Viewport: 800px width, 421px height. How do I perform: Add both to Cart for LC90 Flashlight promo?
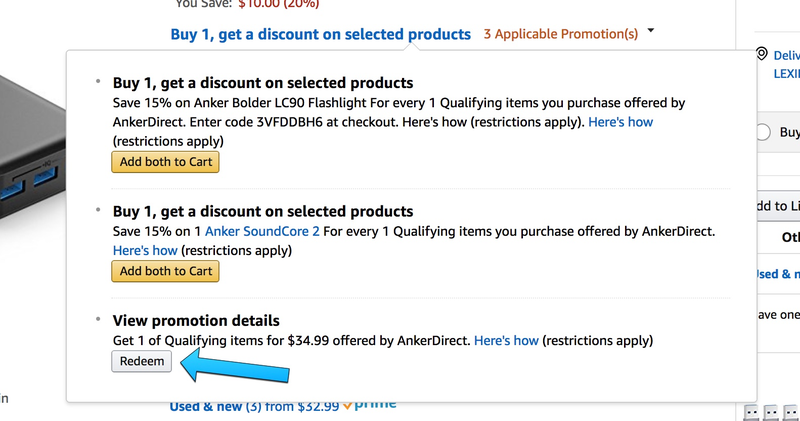pos(165,162)
